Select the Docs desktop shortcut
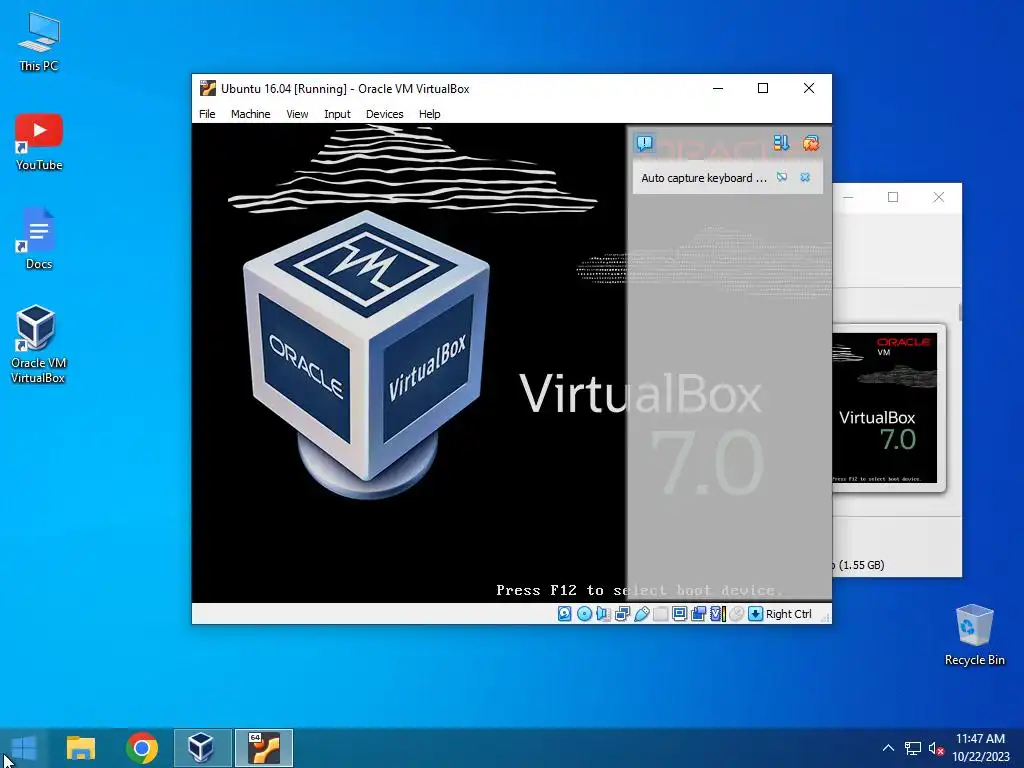The image size is (1024, 768). click(x=39, y=238)
